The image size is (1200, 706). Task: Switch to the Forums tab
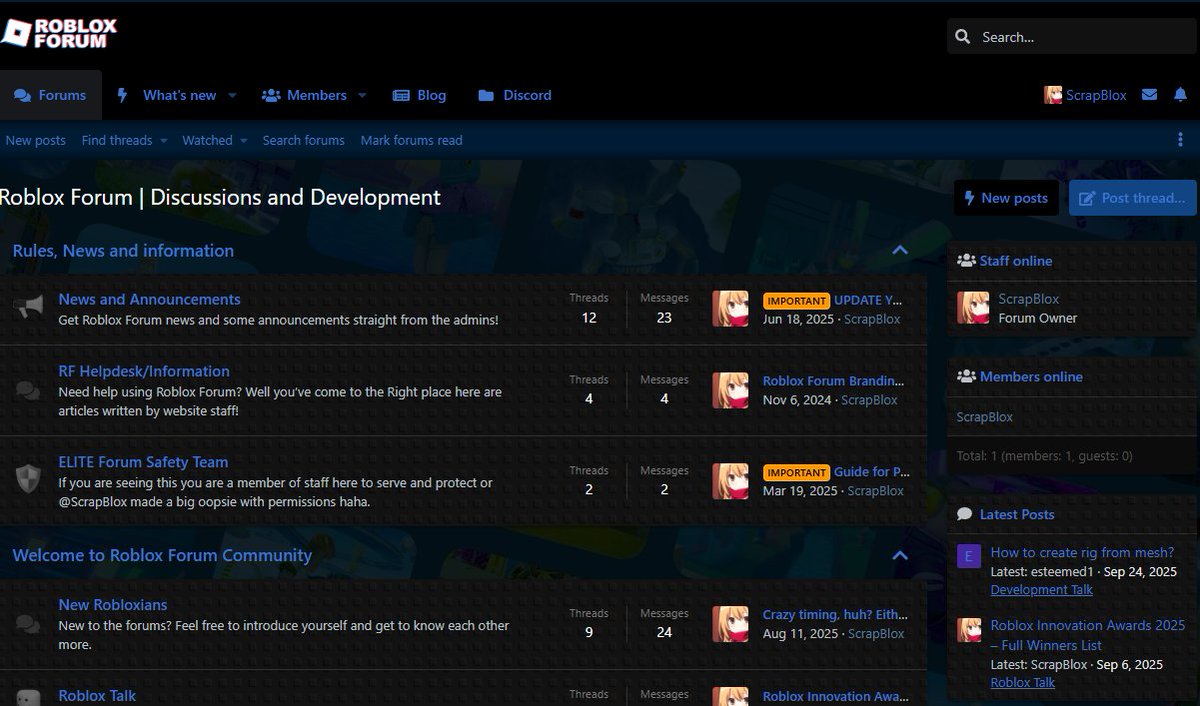tap(50, 95)
